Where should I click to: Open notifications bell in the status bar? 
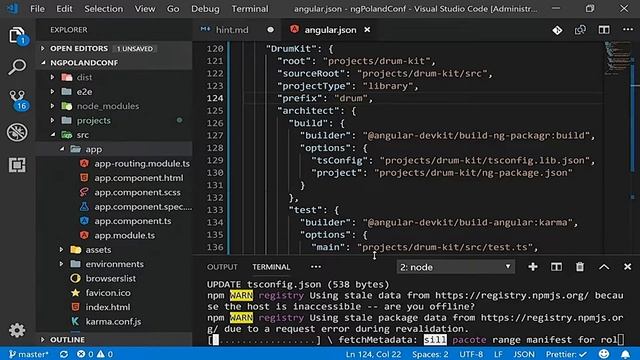coord(625,354)
